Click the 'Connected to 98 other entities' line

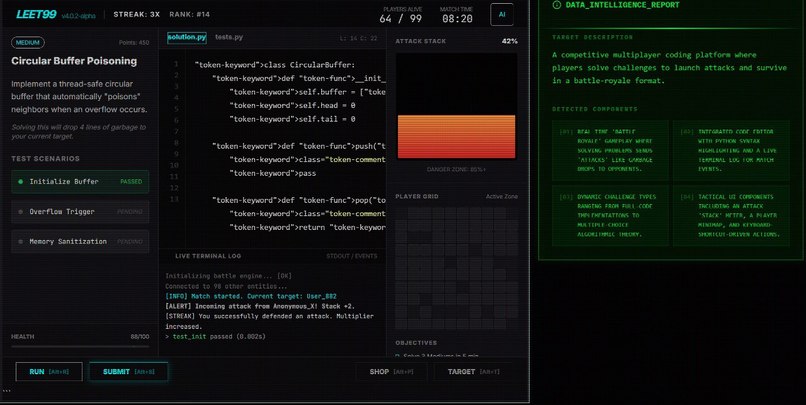pos(226,286)
